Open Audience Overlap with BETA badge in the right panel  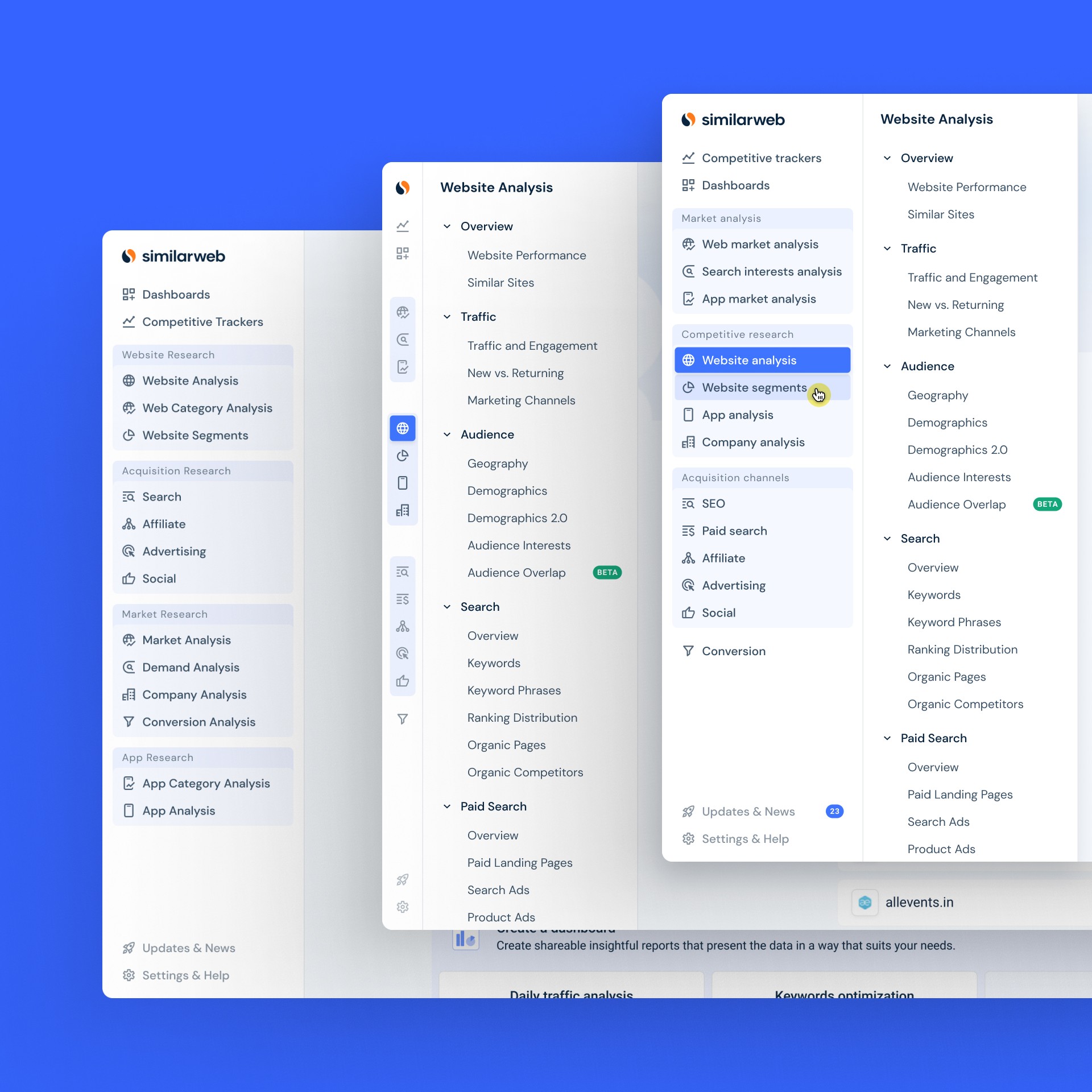point(957,504)
